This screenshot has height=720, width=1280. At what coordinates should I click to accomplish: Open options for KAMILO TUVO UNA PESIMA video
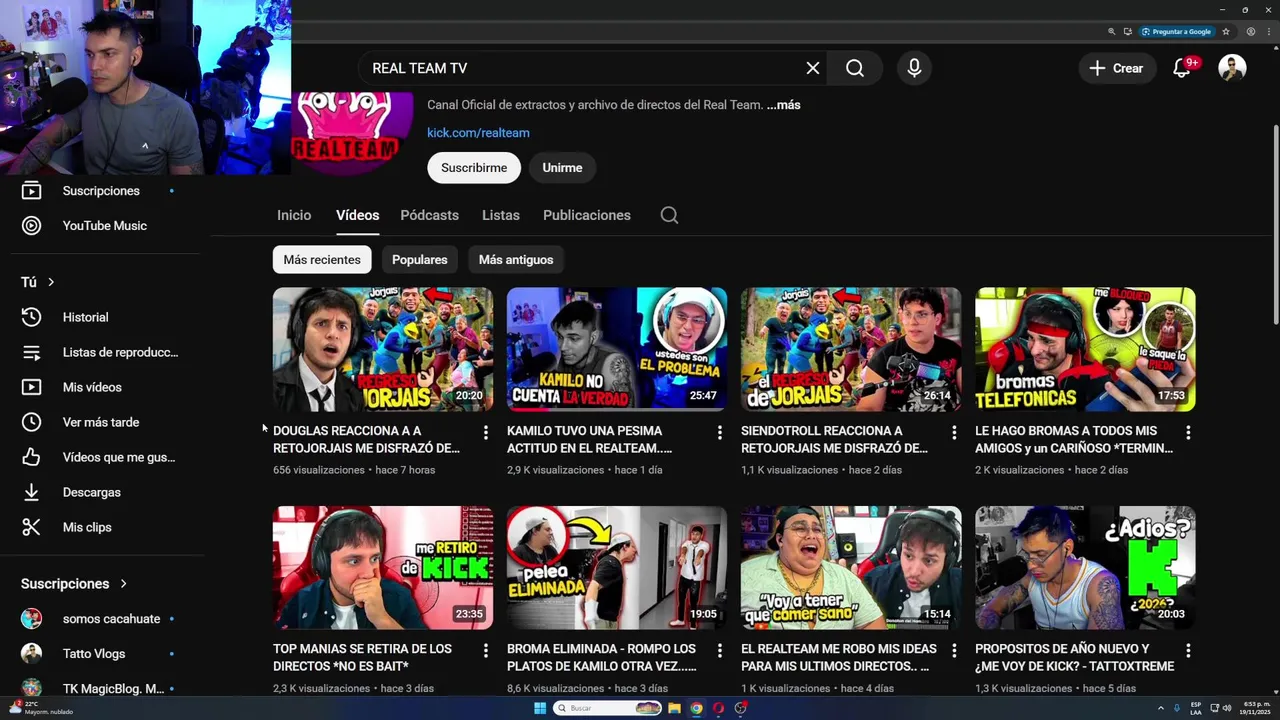pyautogui.click(x=720, y=433)
